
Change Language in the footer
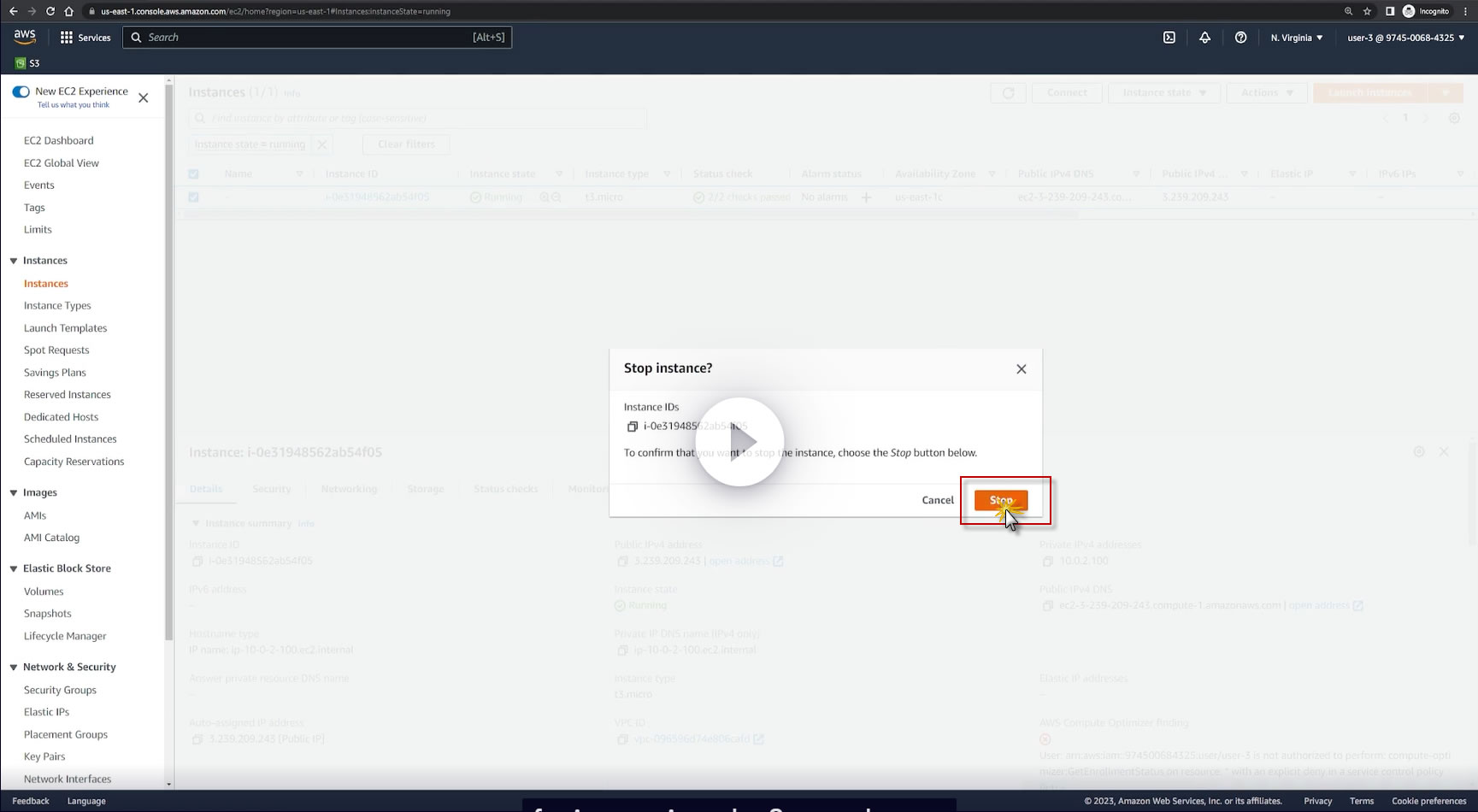pos(86,801)
